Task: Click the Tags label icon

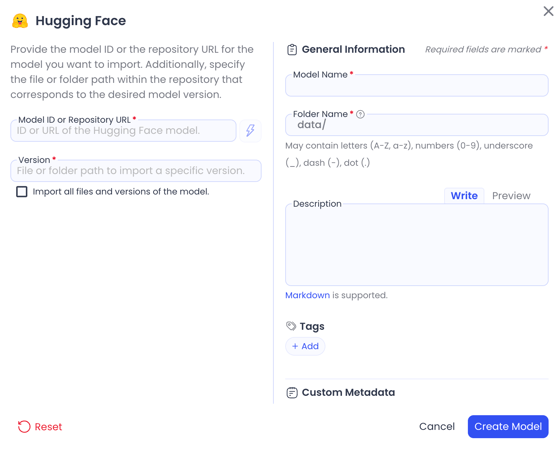Action: [291, 326]
